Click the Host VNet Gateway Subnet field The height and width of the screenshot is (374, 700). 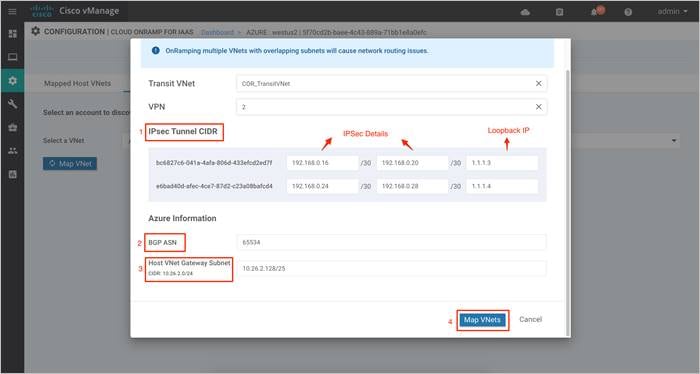click(391, 268)
